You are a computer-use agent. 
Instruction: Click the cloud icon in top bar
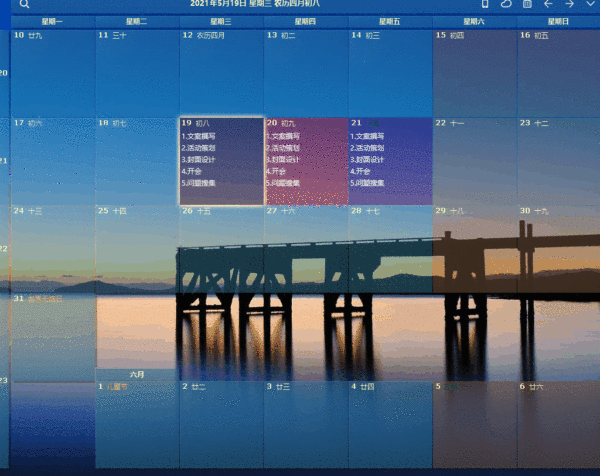tap(506, 5)
